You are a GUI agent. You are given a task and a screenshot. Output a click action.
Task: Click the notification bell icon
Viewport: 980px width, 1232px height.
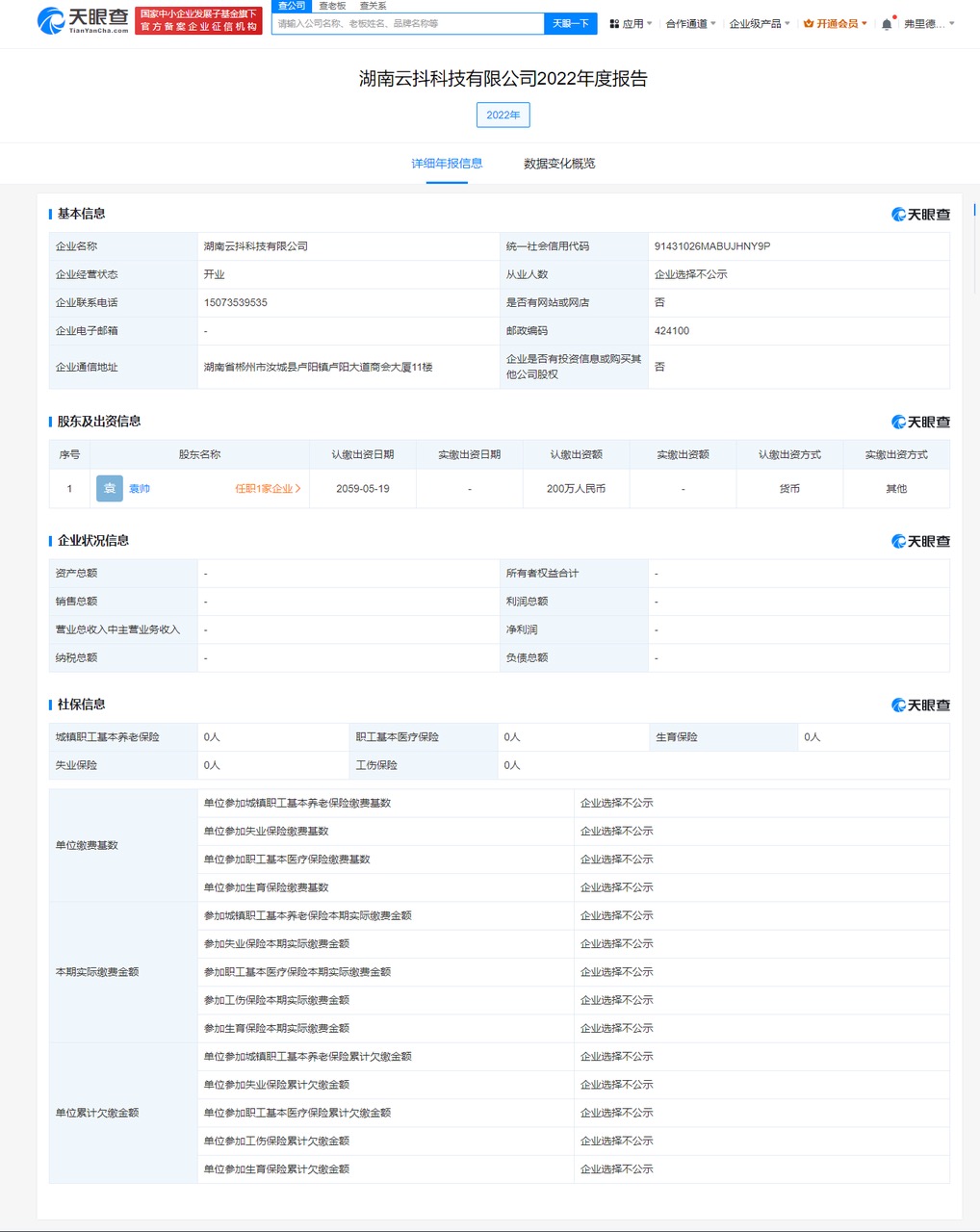[x=887, y=24]
